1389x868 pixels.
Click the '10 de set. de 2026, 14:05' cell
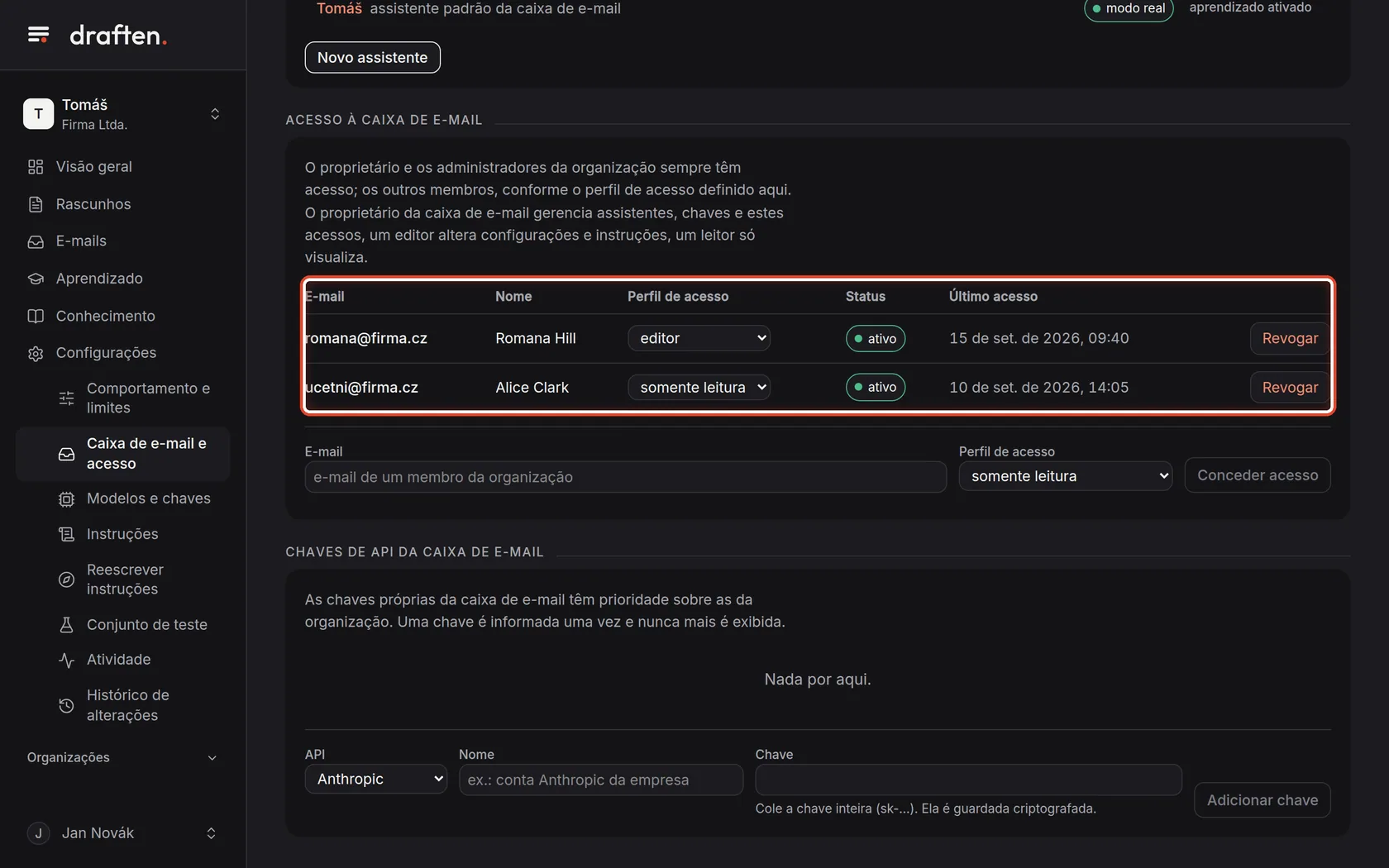(1038, 387)
